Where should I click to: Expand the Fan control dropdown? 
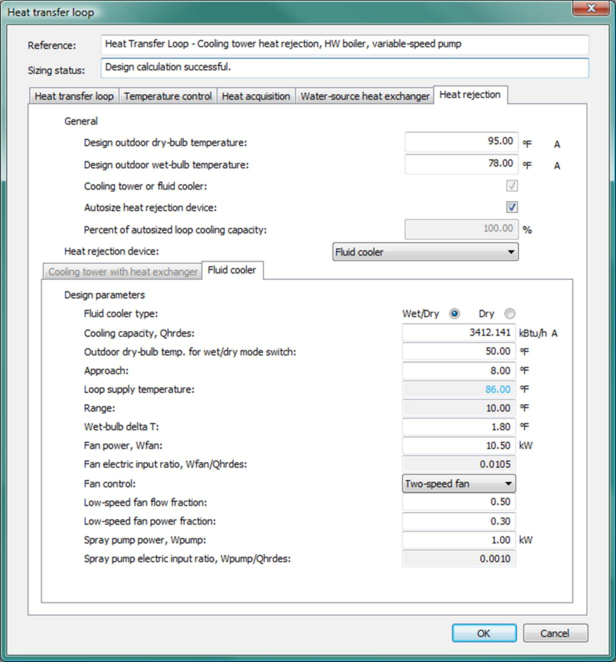pos(459,483)
